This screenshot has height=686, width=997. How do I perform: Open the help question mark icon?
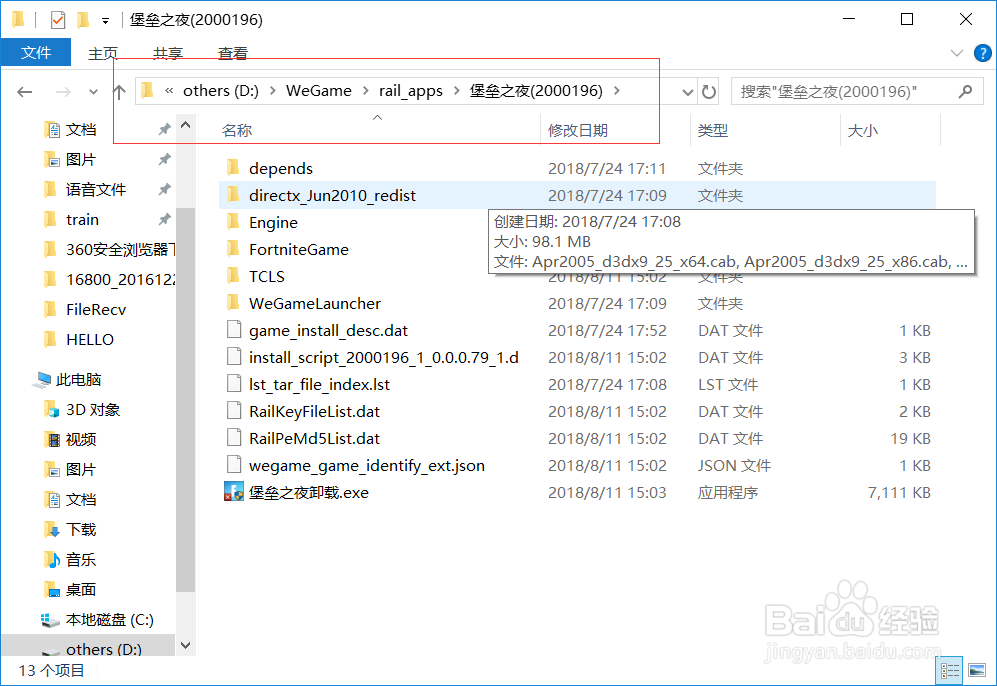coord(982,53)
